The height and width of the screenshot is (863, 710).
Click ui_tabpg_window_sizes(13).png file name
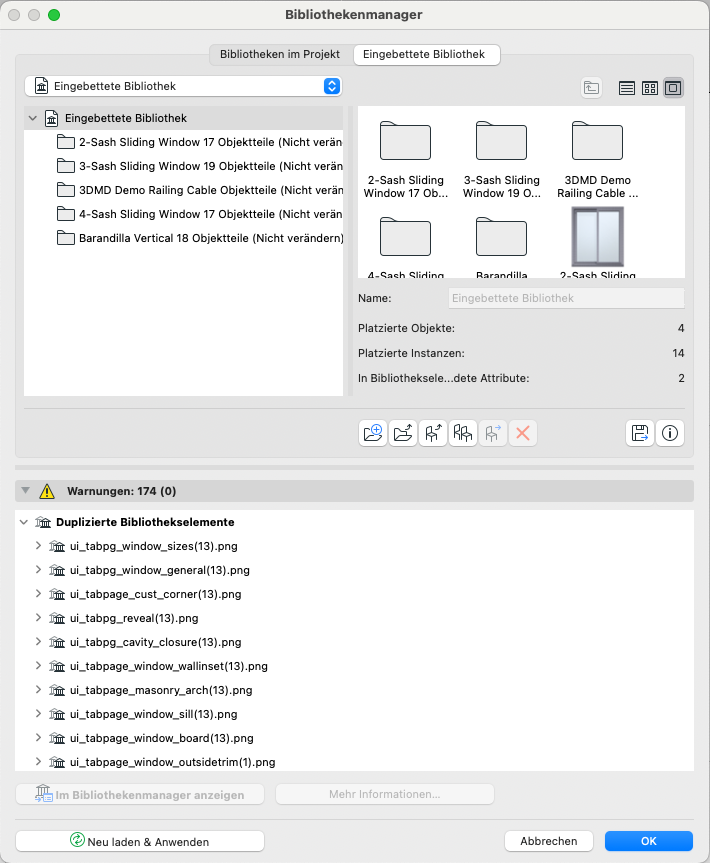[154, 546]
